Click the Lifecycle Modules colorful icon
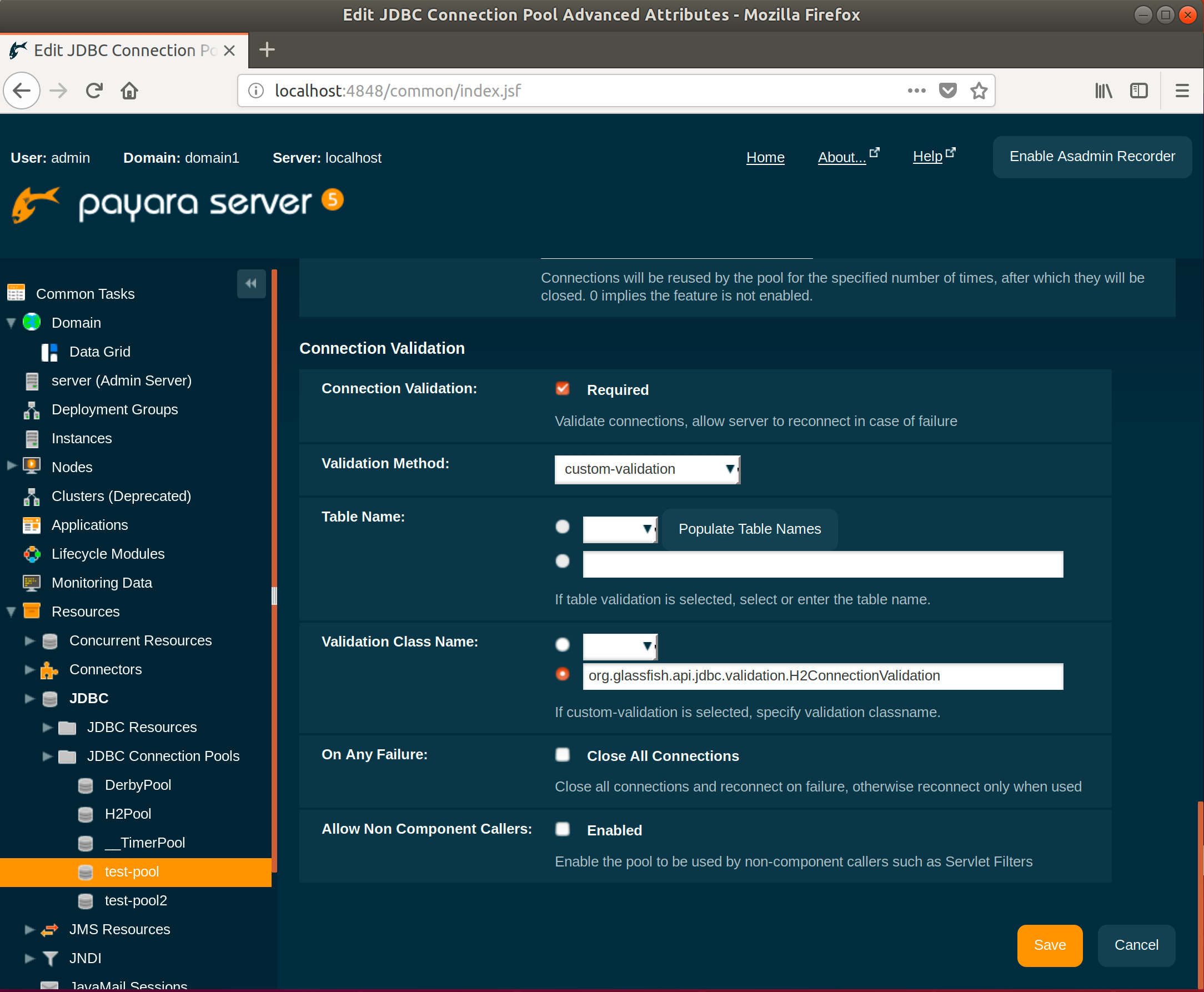This screenshot has width=1204, height=992. click(x=32, y=554)
